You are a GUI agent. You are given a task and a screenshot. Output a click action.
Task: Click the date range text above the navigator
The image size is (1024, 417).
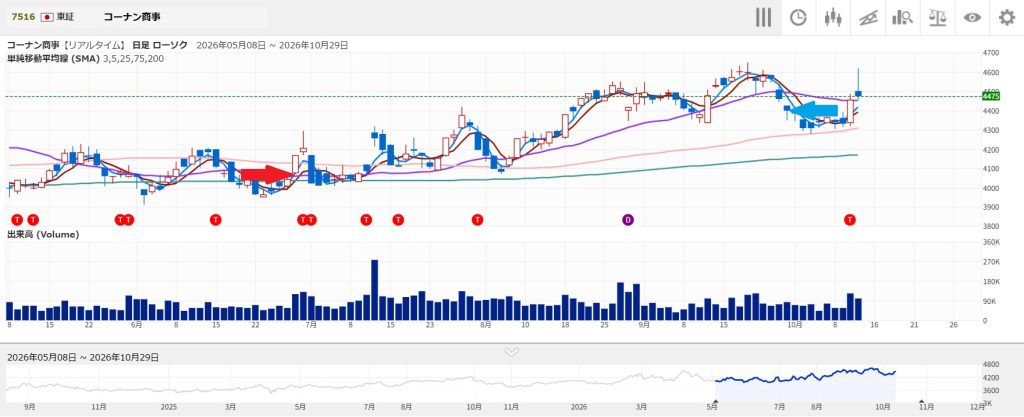tap(83, 358)
